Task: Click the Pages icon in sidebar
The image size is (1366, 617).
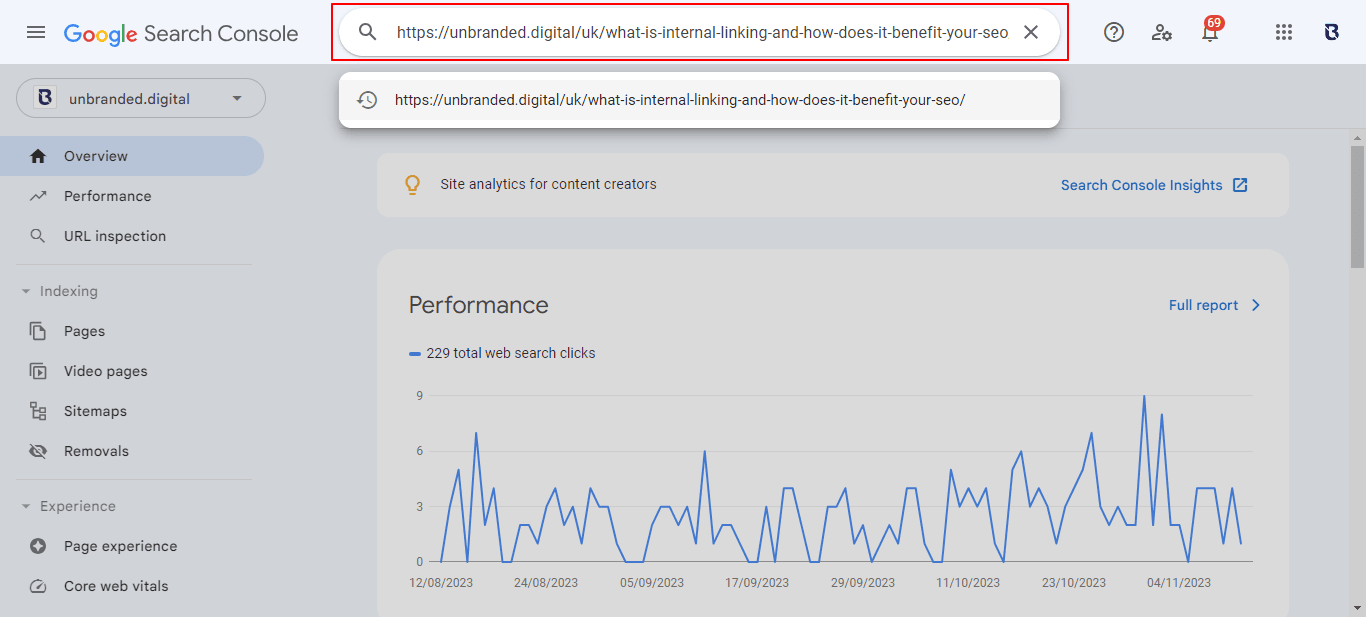Action: [38, 331]
